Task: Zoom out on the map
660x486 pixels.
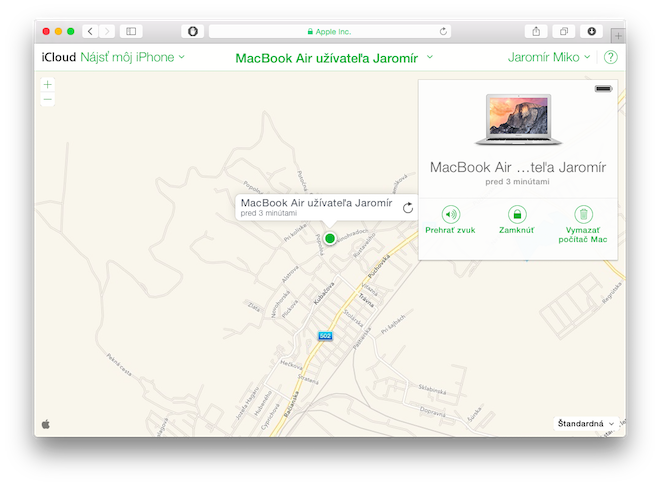Action: tap(48, 99)
